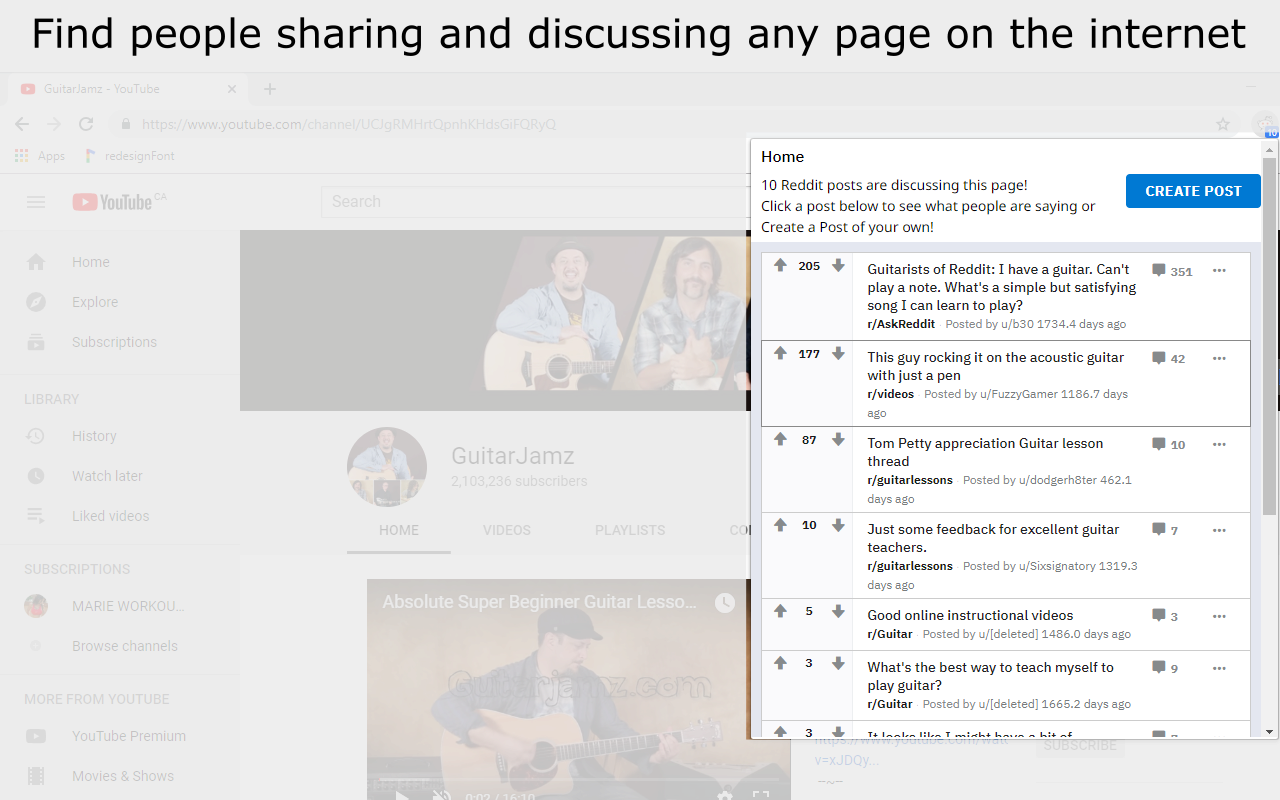Click the Reddit popup scrollbar thumb
Image resolution: width=1280 pixels, height=800 pixels.
coord(1270,337)
